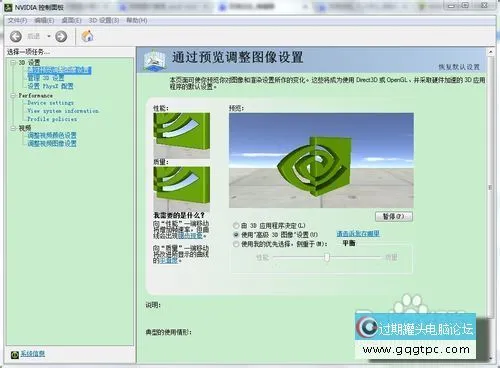
Task: Open the 帮助(H) menu
Action: click(136, 21)
